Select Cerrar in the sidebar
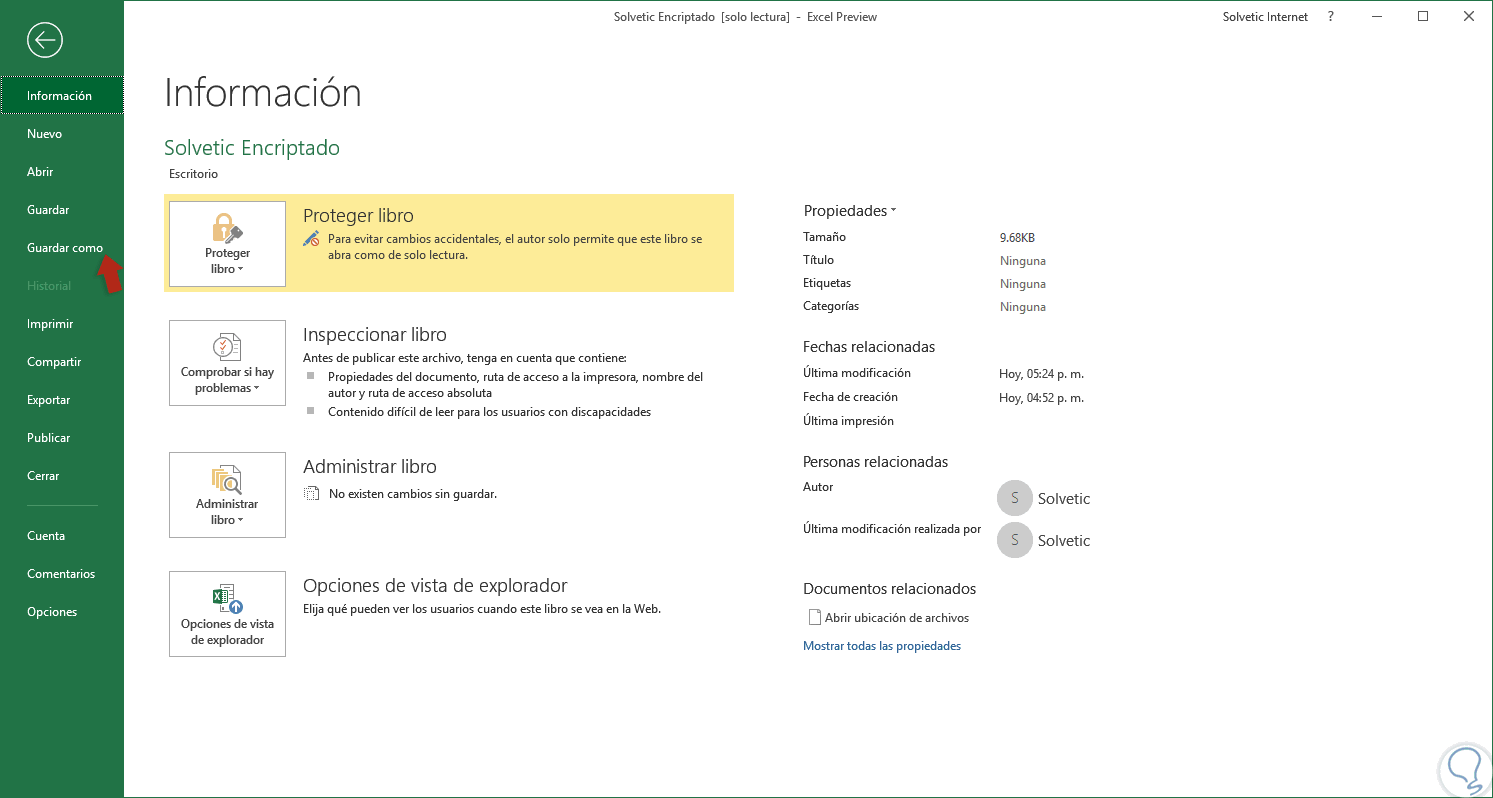1493x798 pixels. click(x=62, y=476)
